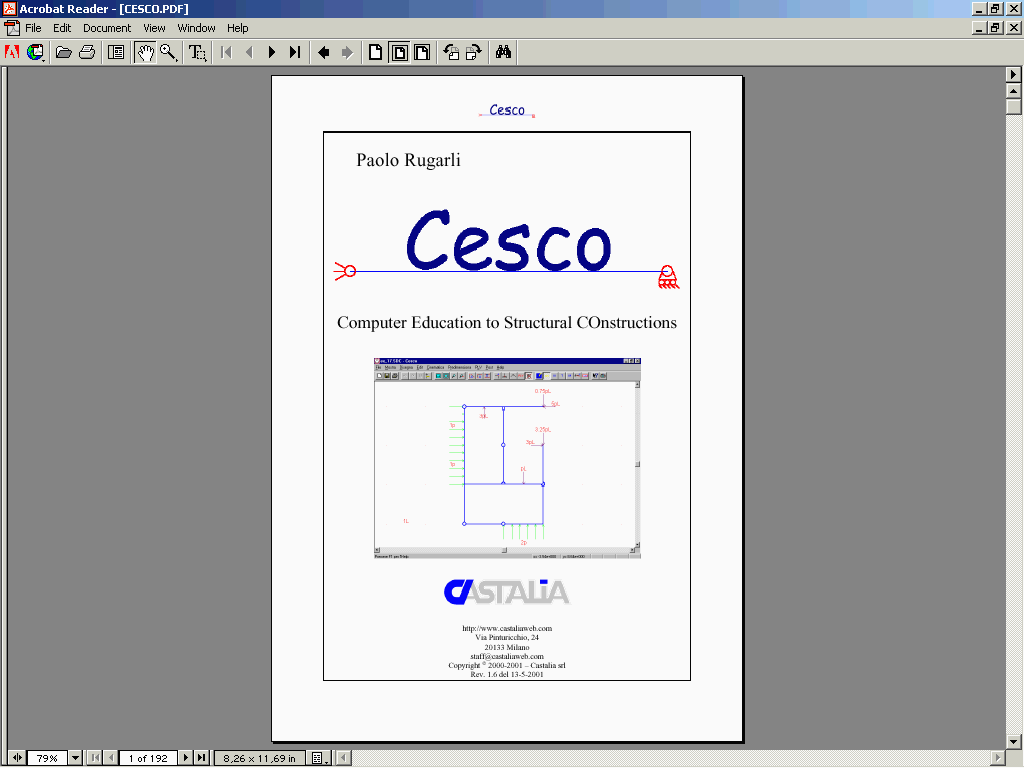Image resolution: width=1024 pixels, height=768 pixels.
Task: Open the Find binoculars tool
Action: tap(503, 52)
